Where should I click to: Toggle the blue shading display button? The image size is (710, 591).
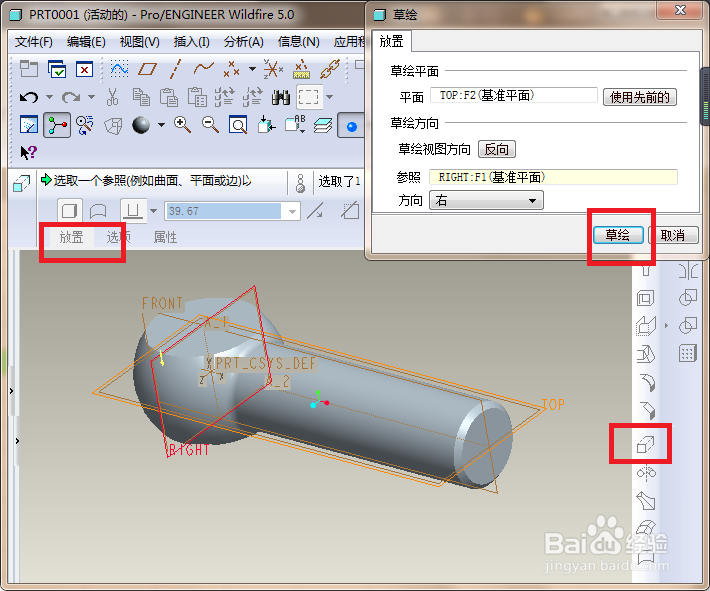pyautogui.click(x=351, y=126)
